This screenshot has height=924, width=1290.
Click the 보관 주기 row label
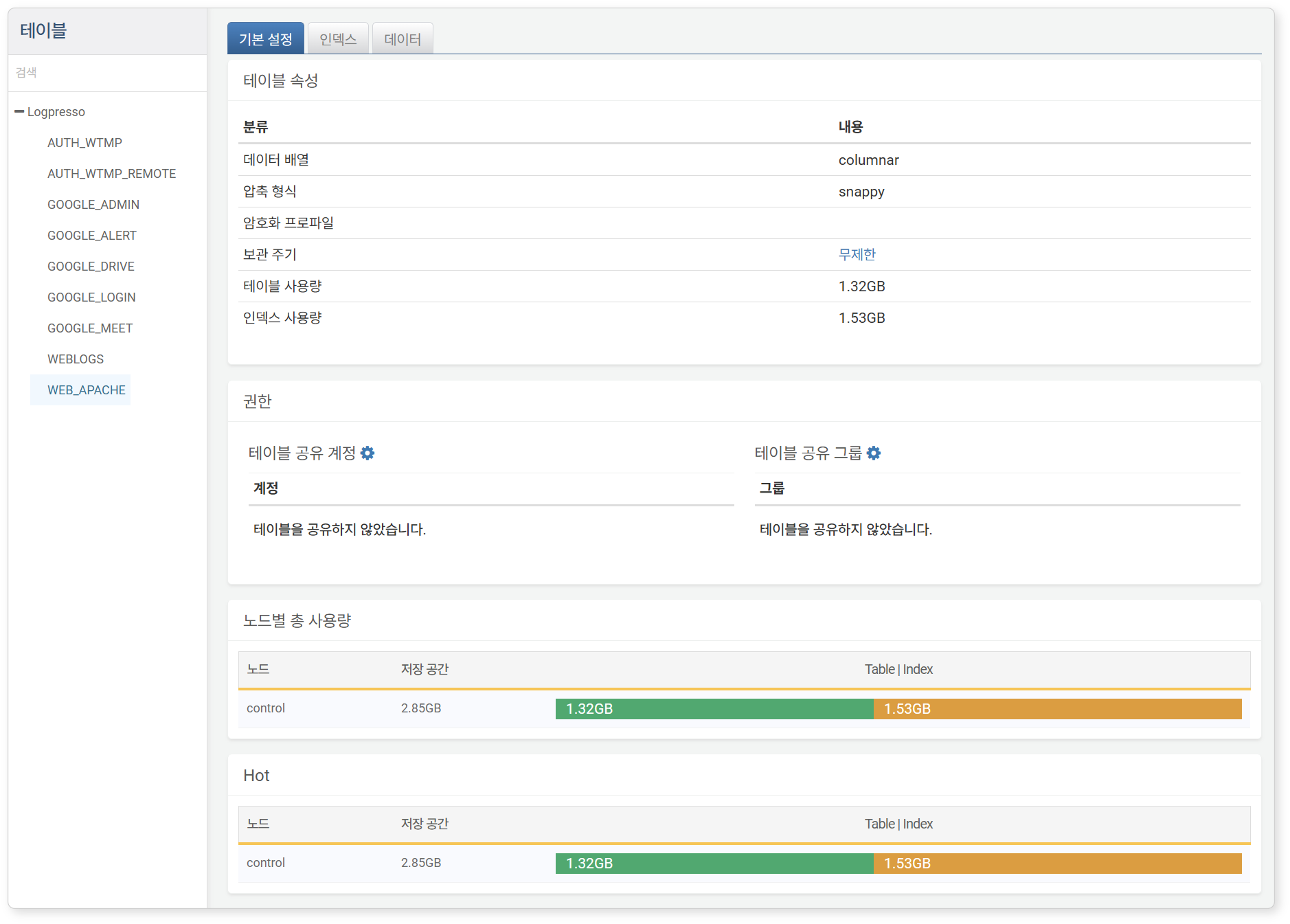pos(270,255)
